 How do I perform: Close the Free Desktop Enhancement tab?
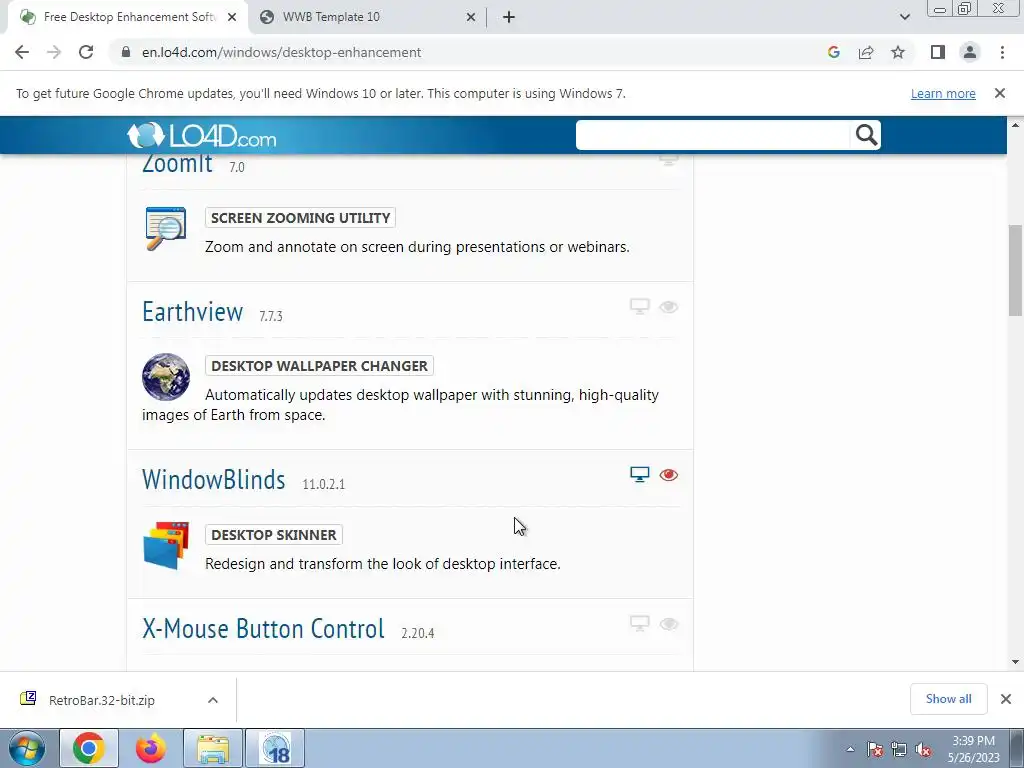[232, 17]
